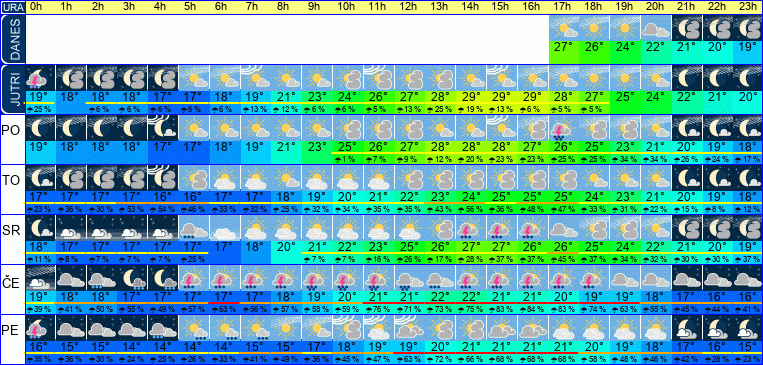The height and width of the screenshot is (365, 763).
Task: Open the night thunderstorm icon for JUTRI 0h
Action: click(40, 77)
